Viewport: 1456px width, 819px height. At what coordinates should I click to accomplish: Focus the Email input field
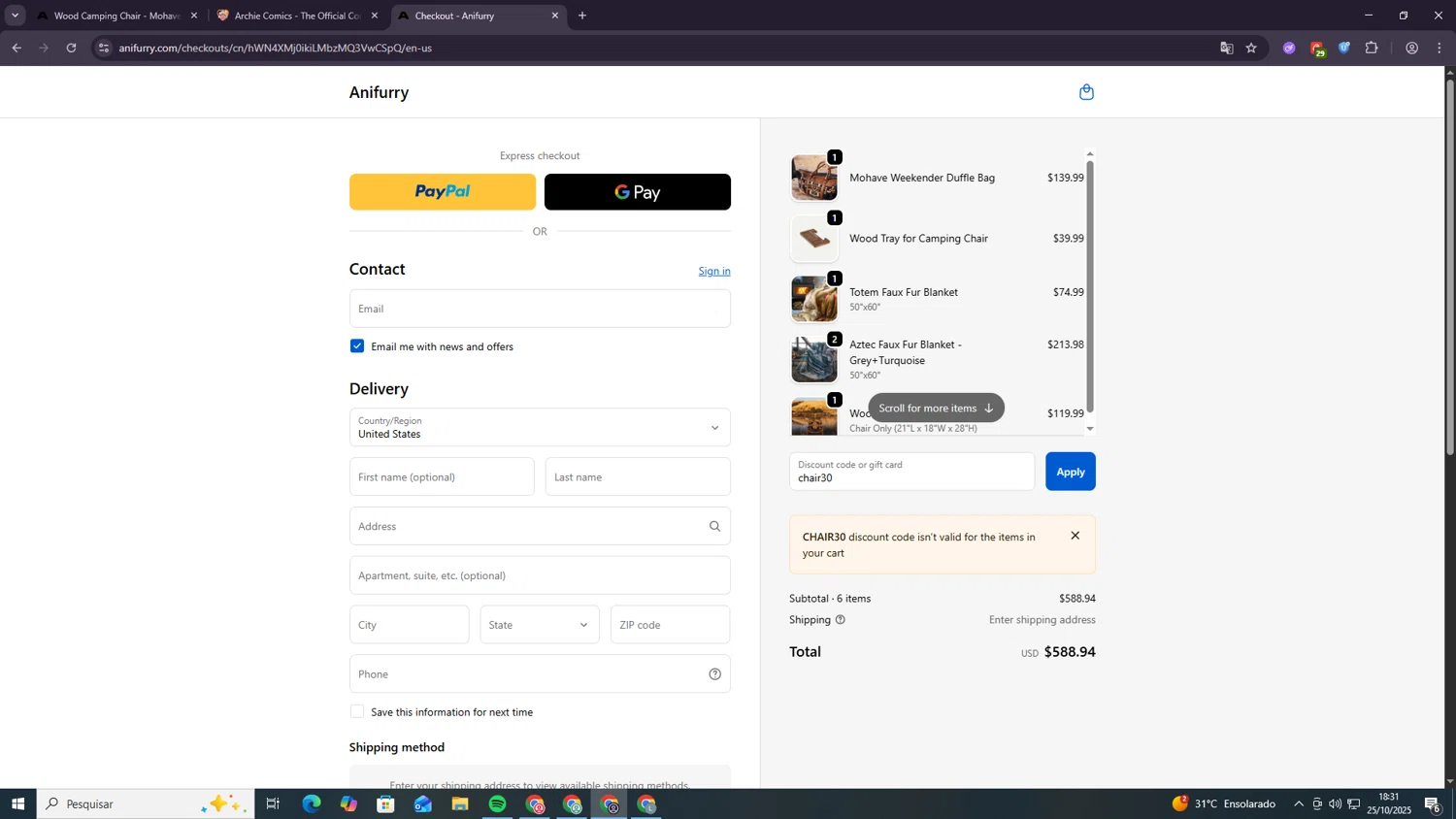(x=540, y=309)
